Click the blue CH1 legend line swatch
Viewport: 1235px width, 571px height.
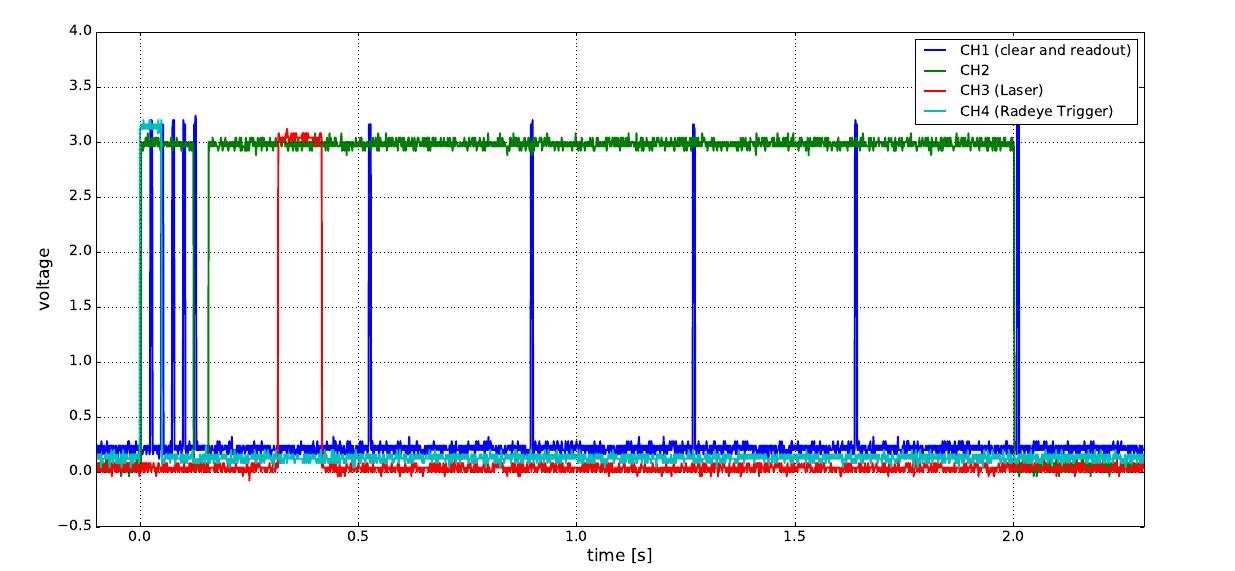[936, 50]
